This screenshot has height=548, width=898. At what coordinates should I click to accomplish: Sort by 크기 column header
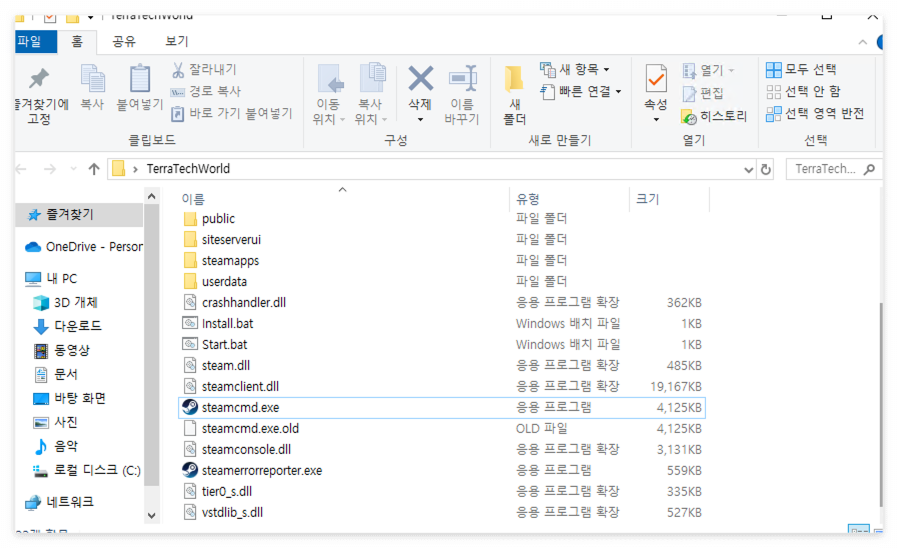click(648, 199)
